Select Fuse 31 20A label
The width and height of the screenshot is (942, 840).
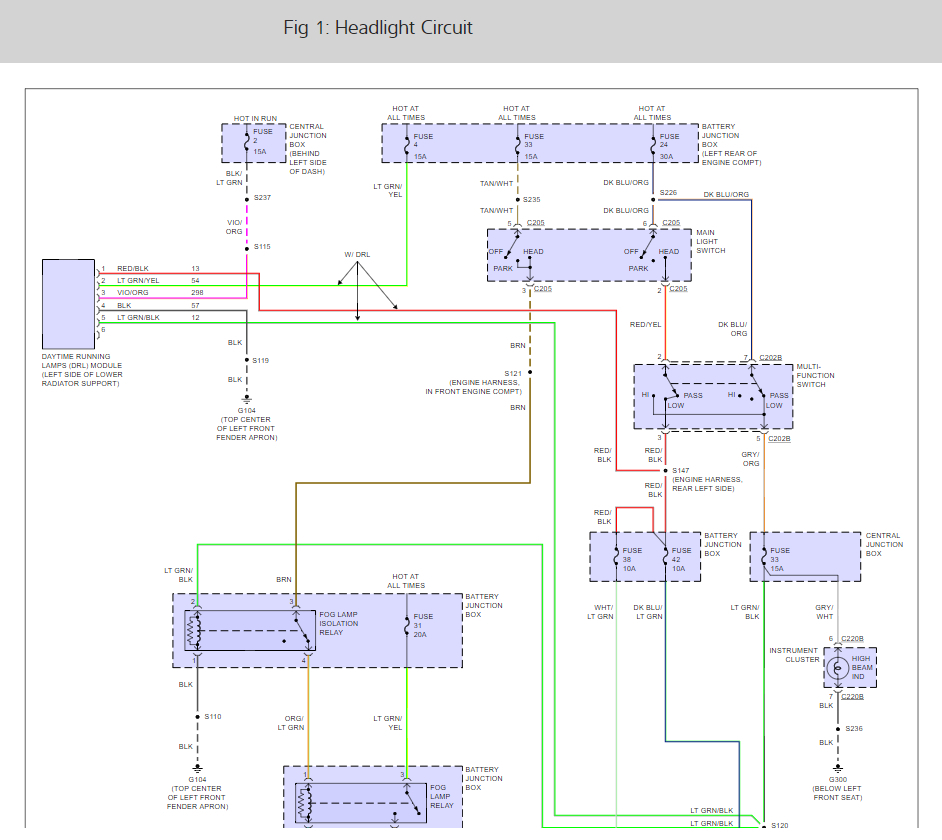(x=423, y=625)
